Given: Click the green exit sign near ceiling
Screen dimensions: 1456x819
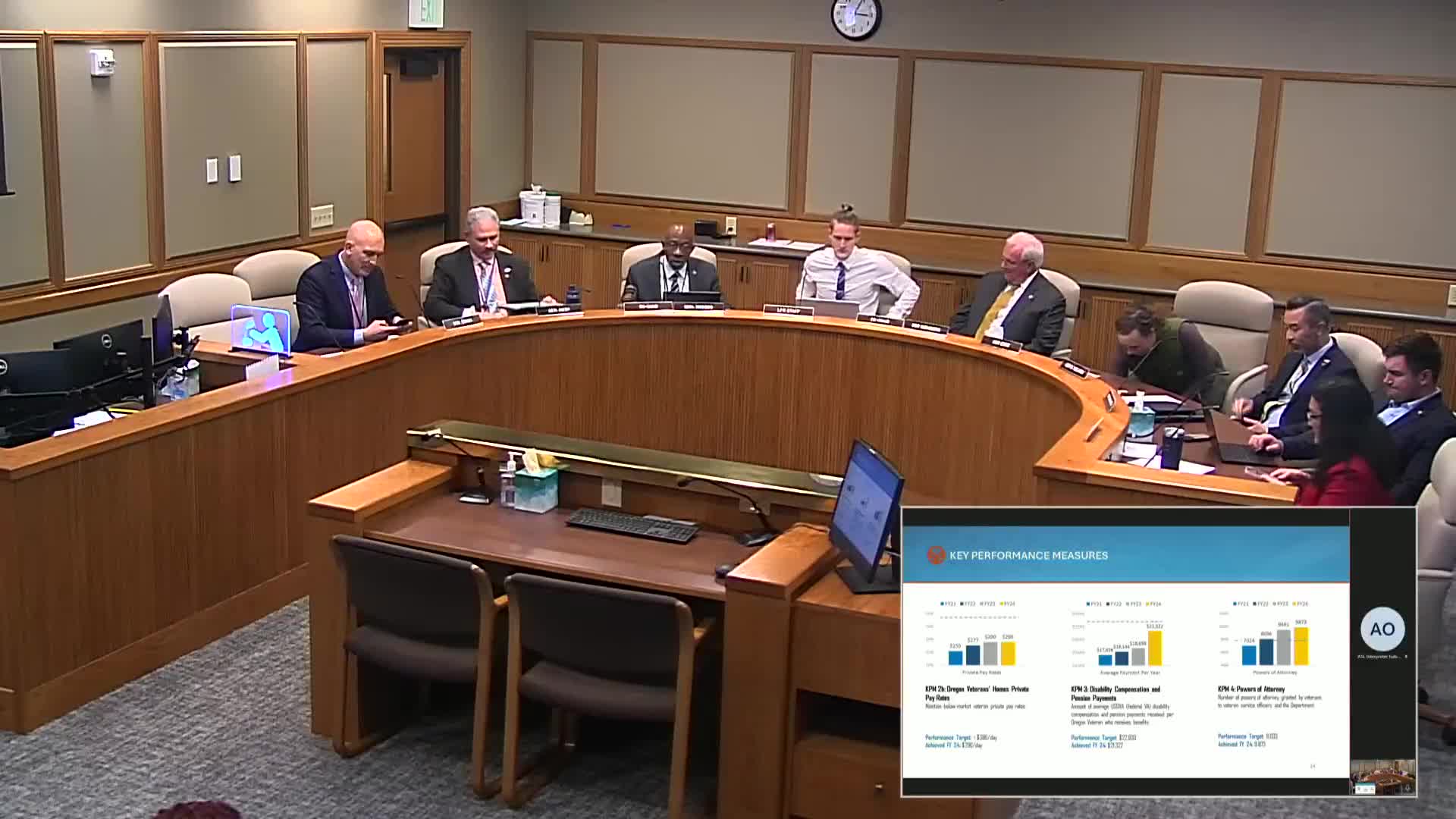Looking at the screenshot, I should 425,13.
